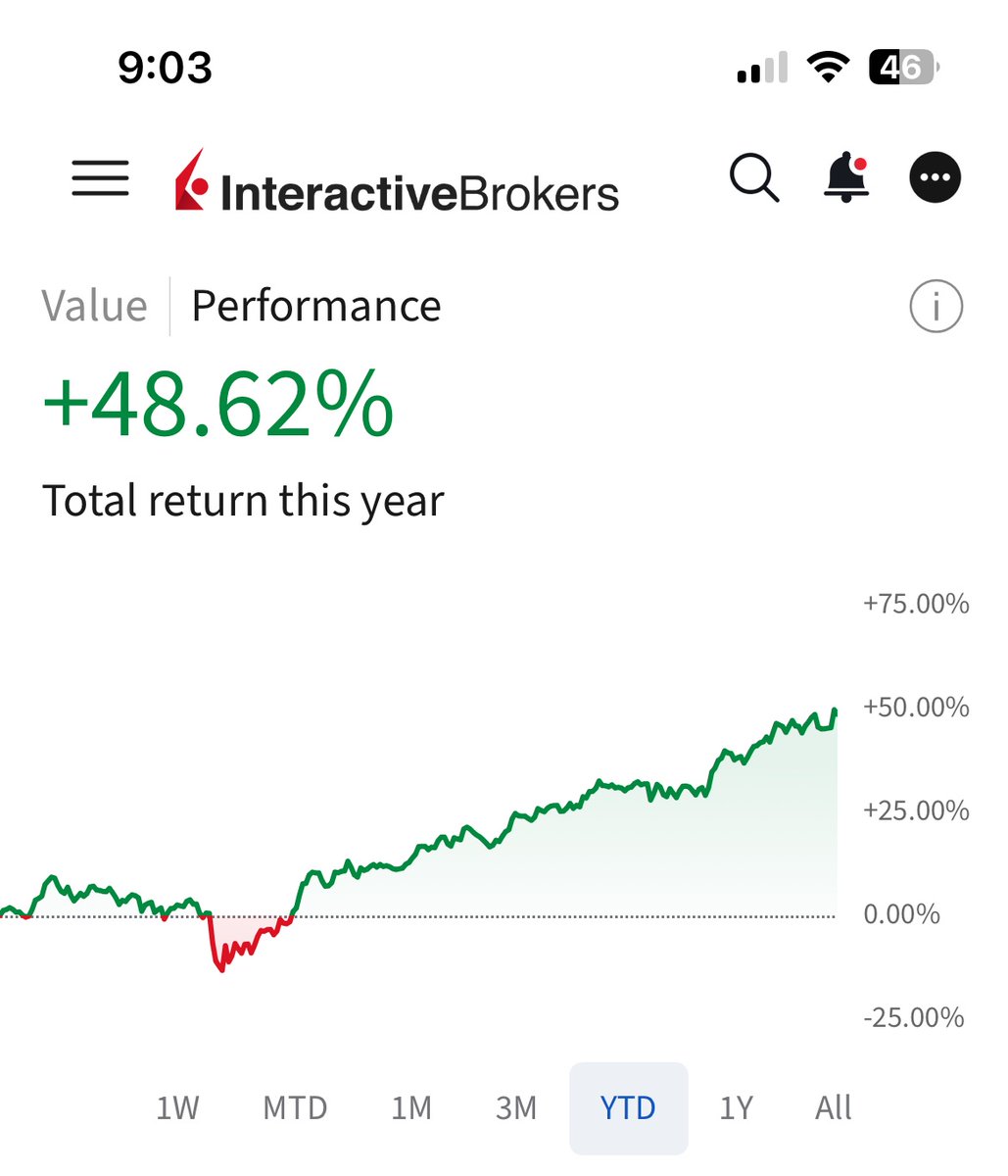The width and height of the screenshot is (1008, 1176).
Task: Select the 1Y time range
Action: point(737,1108)
